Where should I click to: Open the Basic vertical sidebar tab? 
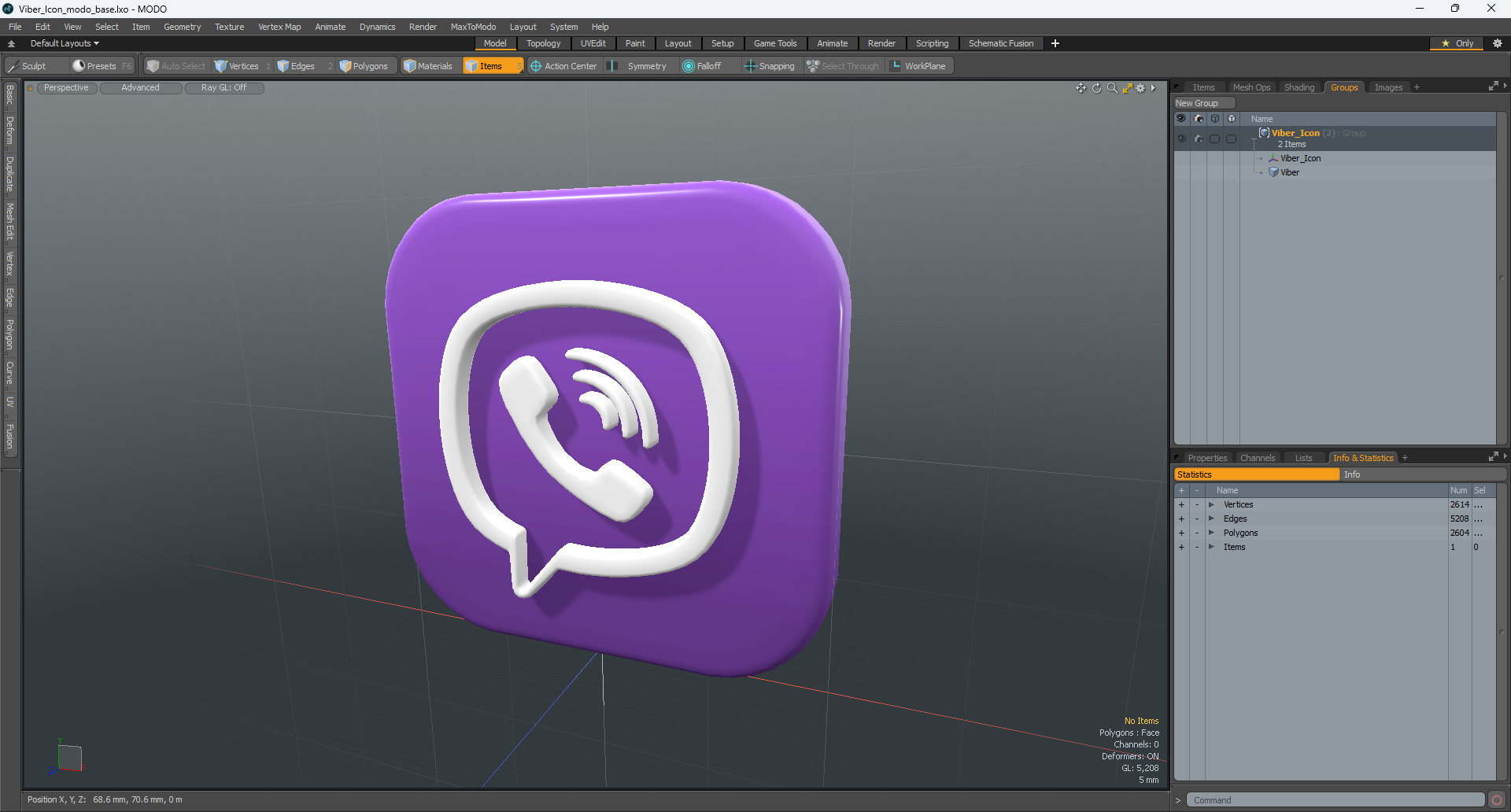click(9, 95)
